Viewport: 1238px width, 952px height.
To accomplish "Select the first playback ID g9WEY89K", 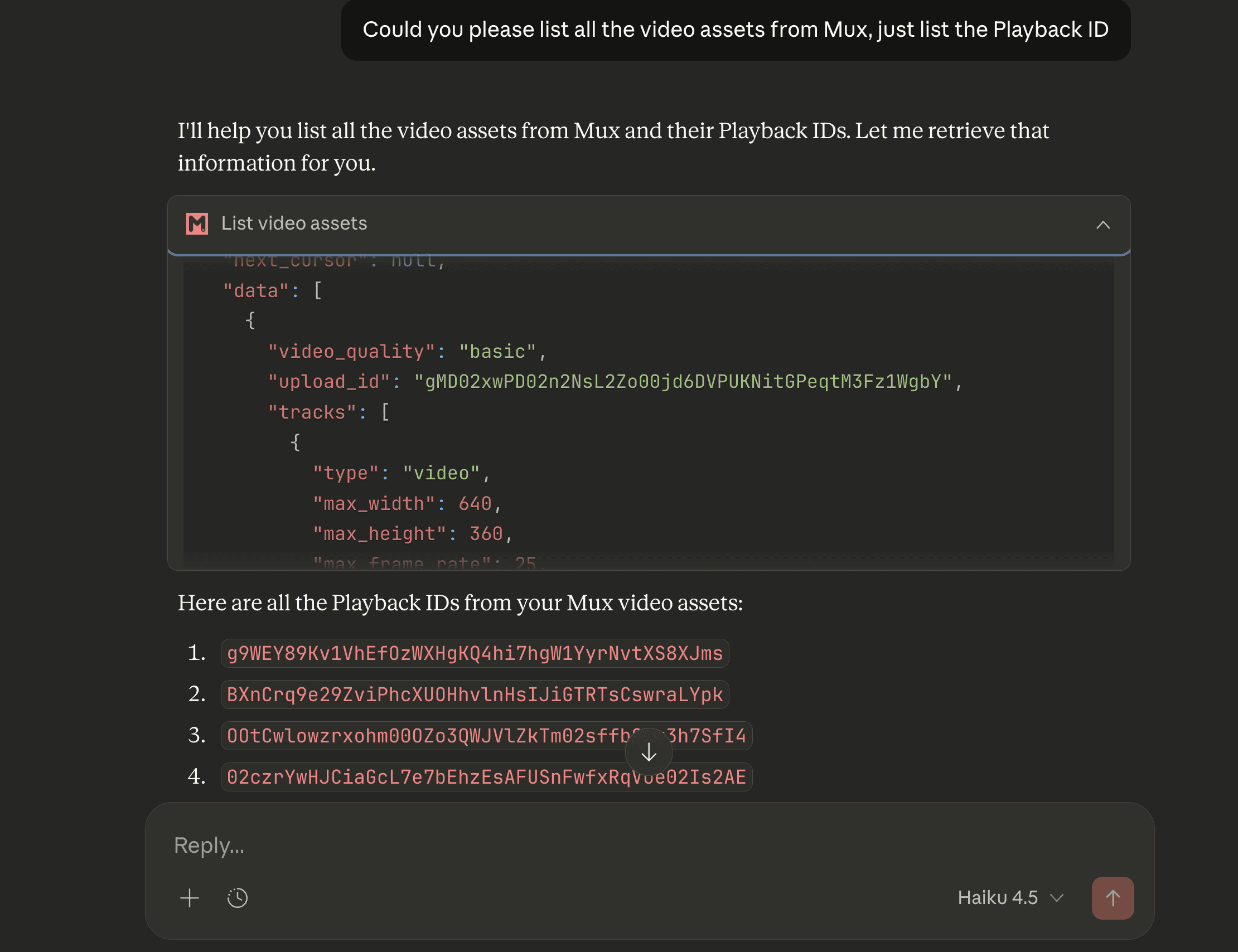I will tap(475, 653).
